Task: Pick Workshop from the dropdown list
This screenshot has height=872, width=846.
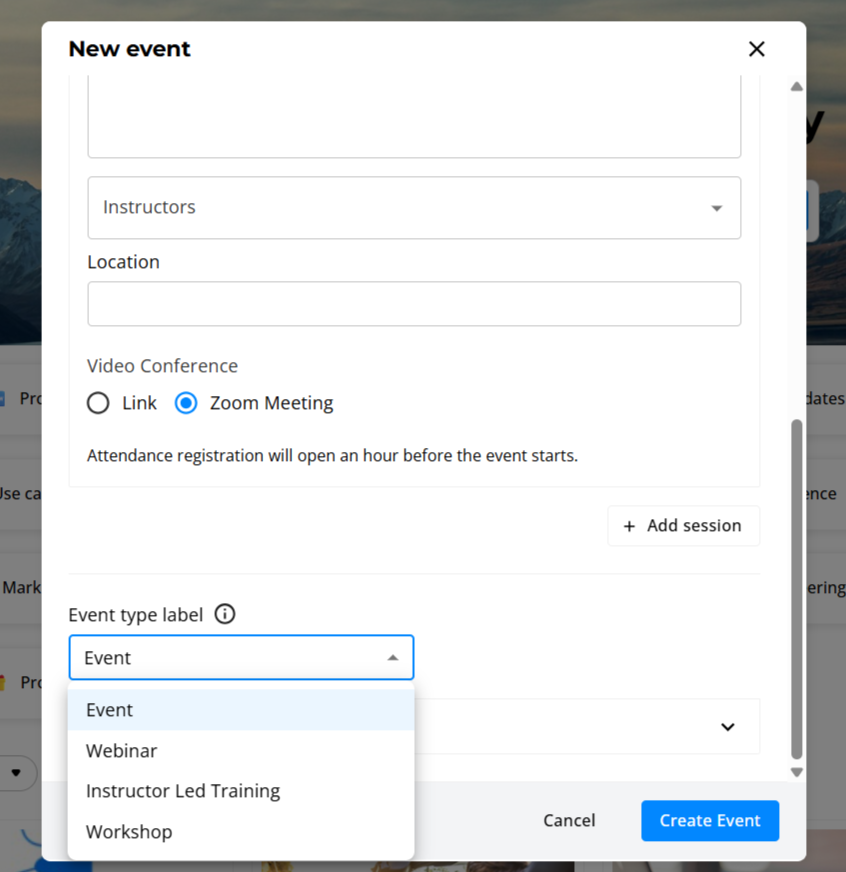Action: pyautogui.click(x=129, y=832)
